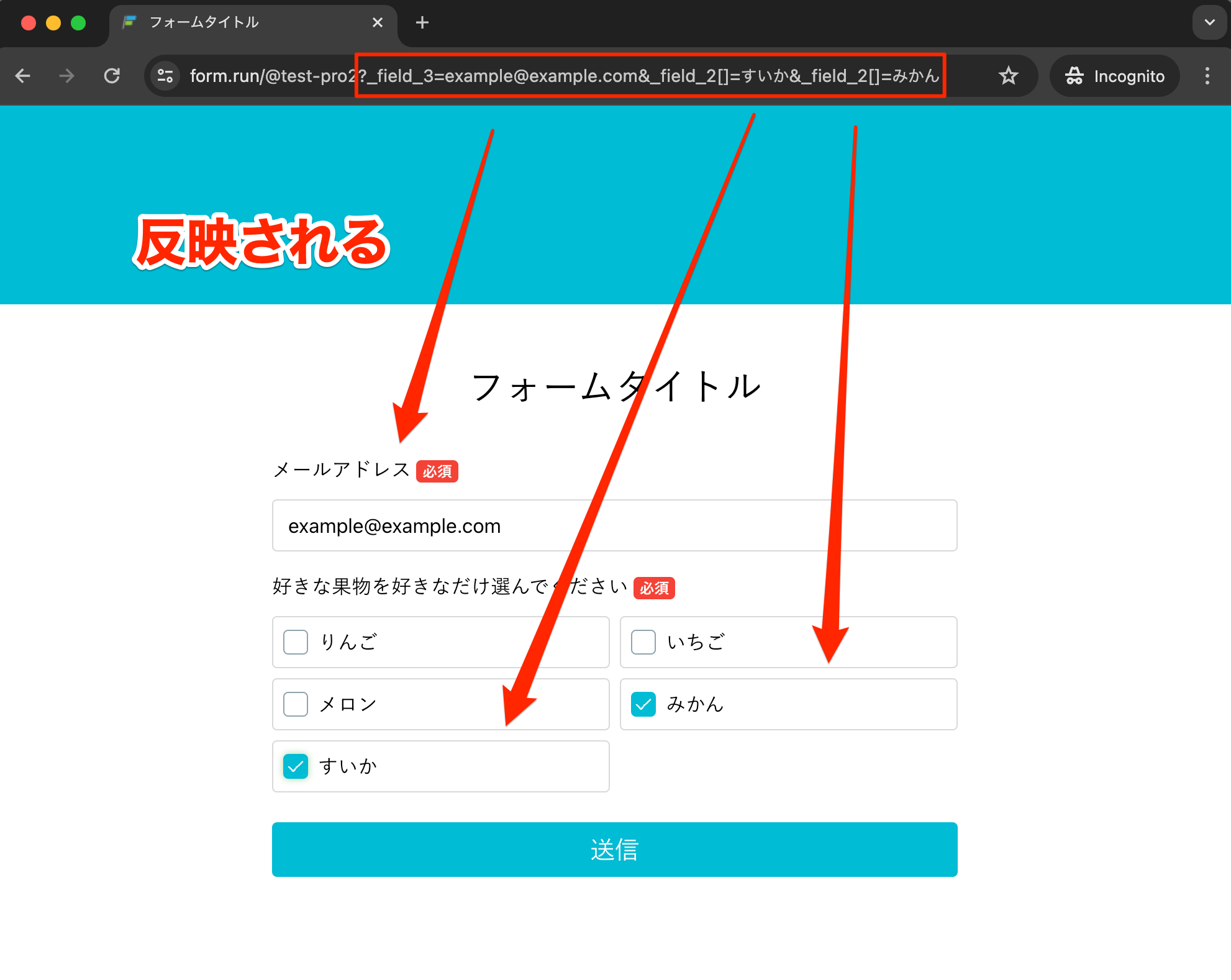Click the メールアドレス input field
Image resolution: width=1231 pixels, height=980 pixels.
pyautogui.click(x=614, y=526)
